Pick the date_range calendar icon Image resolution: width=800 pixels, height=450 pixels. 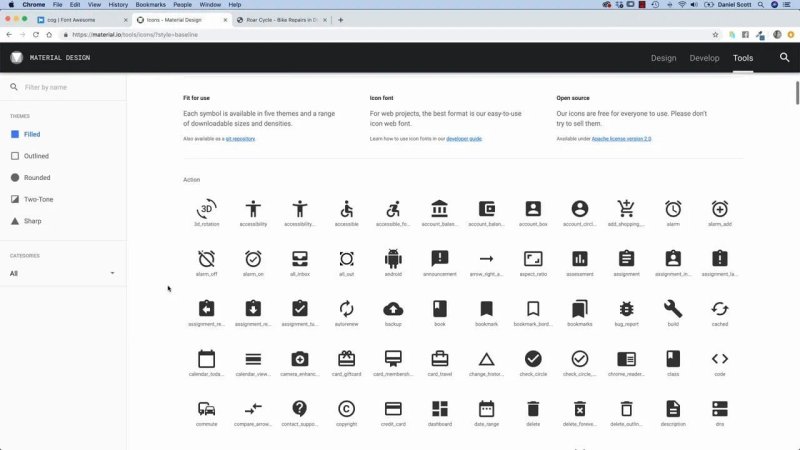coord(486,409)
